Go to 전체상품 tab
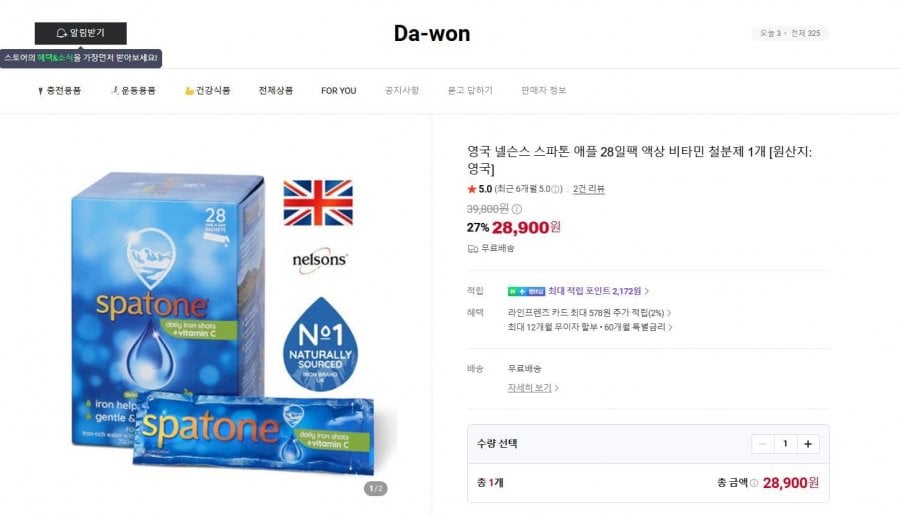900x516 pixels. coord(276,91)
